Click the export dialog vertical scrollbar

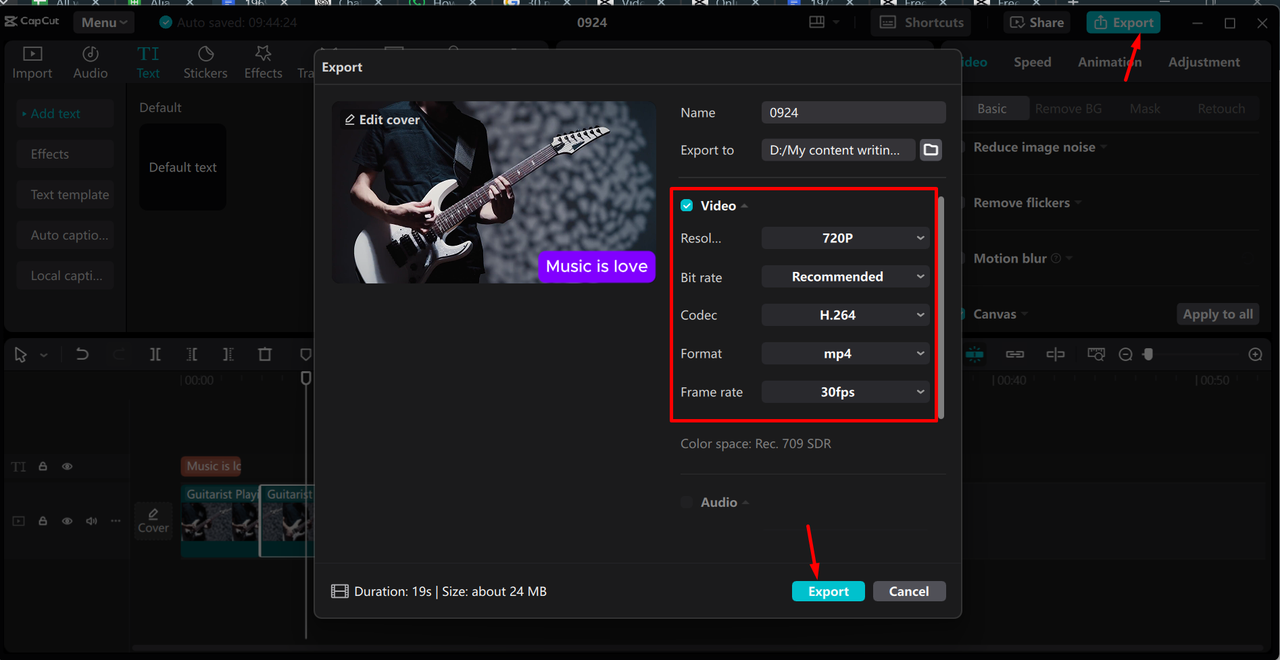pos(941,306)
